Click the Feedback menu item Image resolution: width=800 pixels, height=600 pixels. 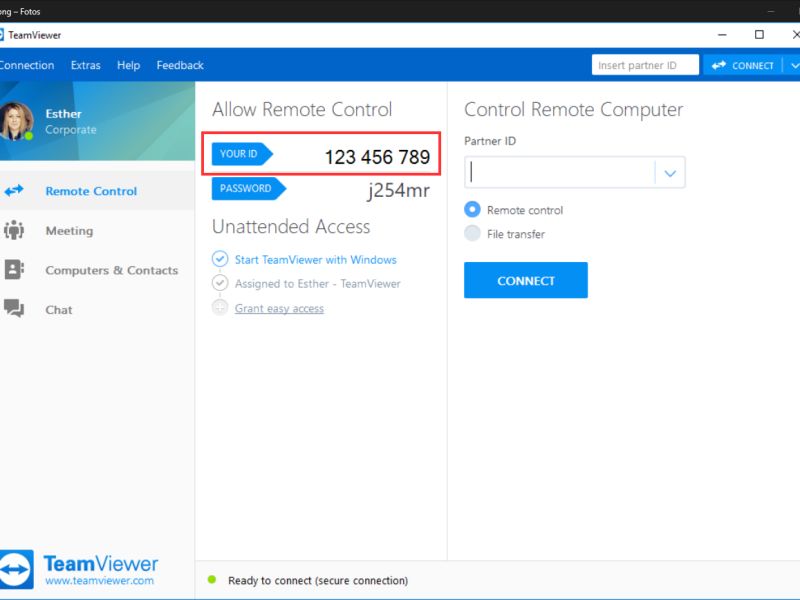(179, 65)
